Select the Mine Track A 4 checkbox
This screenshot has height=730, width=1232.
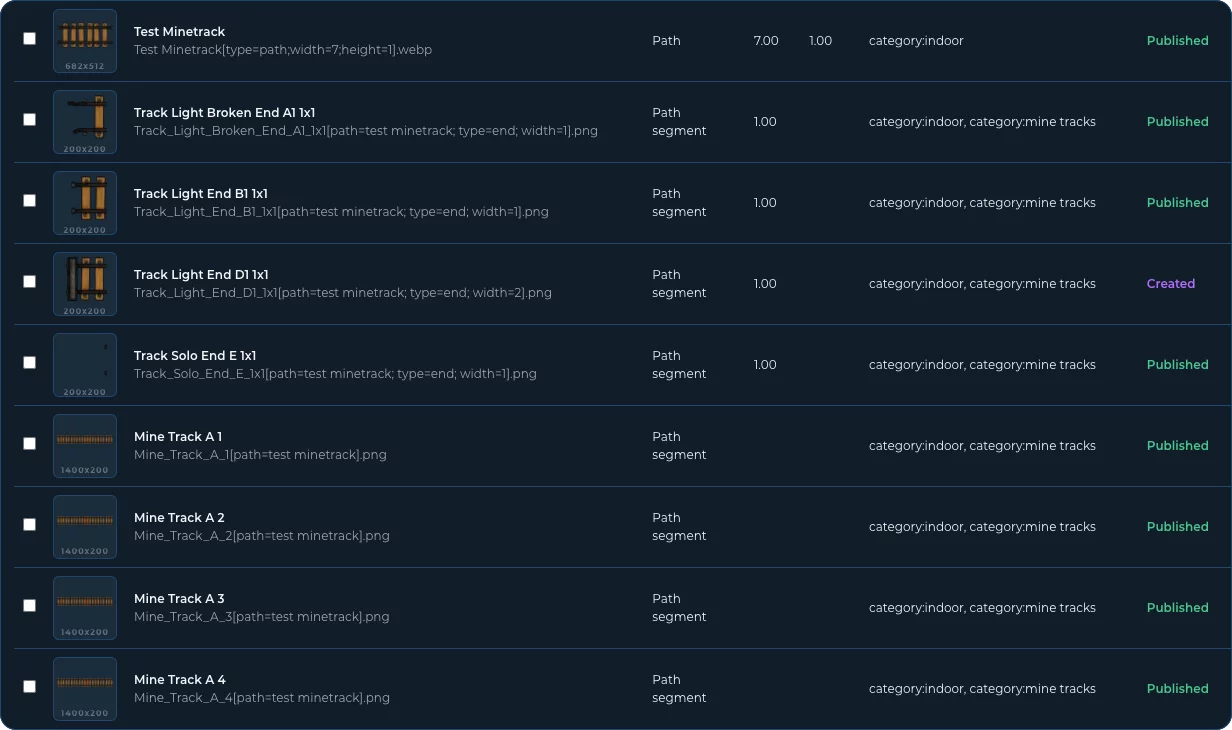click(x=29, y=686)
